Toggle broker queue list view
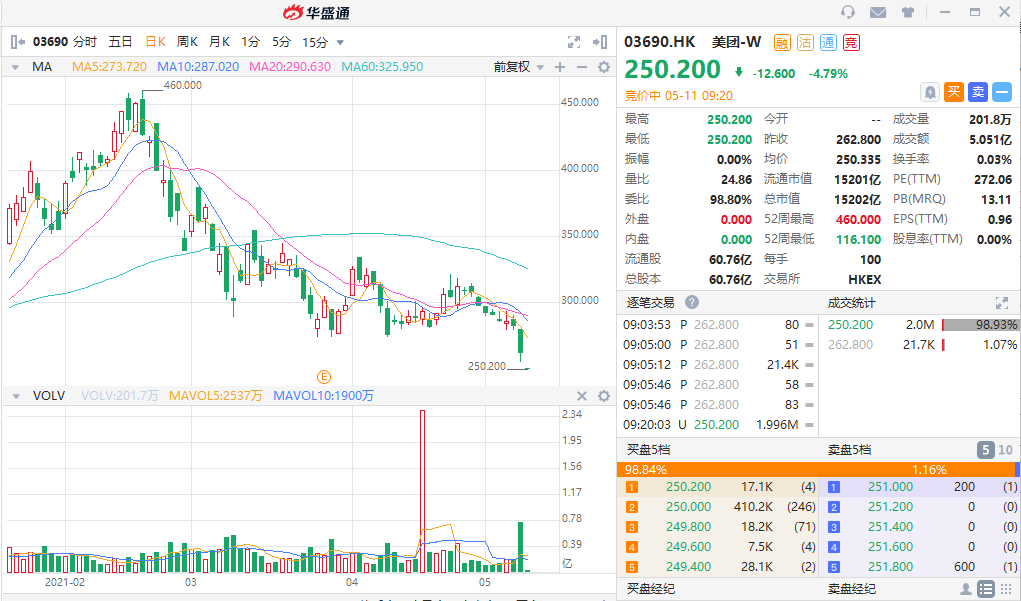This screenshot has height=601, width=1021. [986, 589]
